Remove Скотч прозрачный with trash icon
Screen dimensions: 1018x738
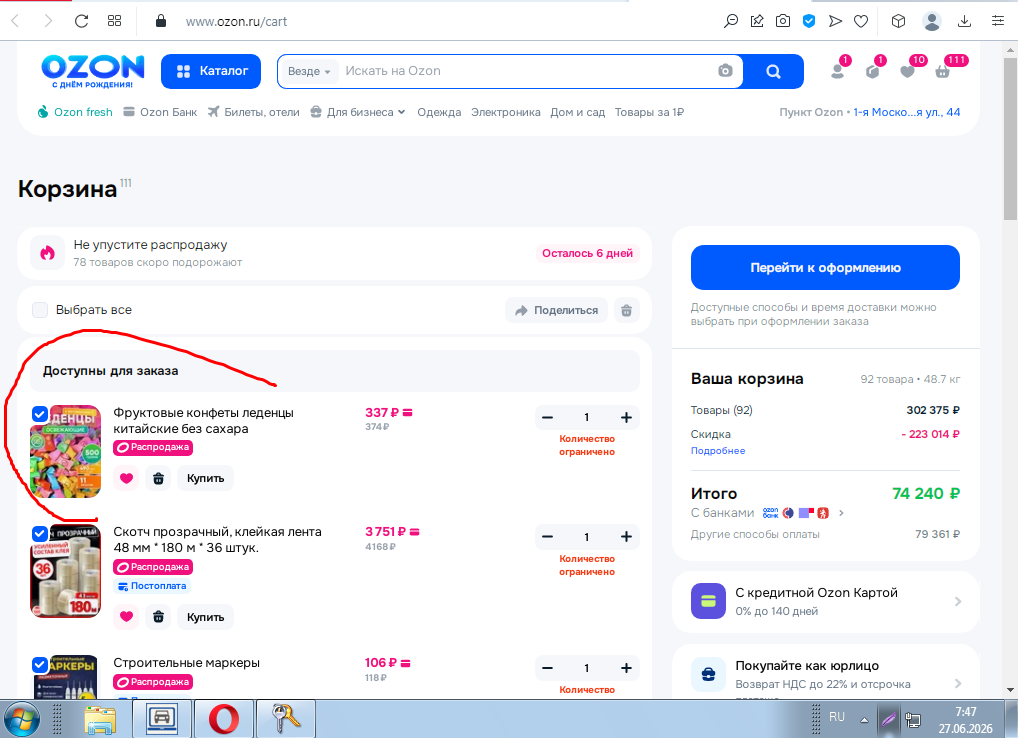pyautogui.click(x=158, y=617)
